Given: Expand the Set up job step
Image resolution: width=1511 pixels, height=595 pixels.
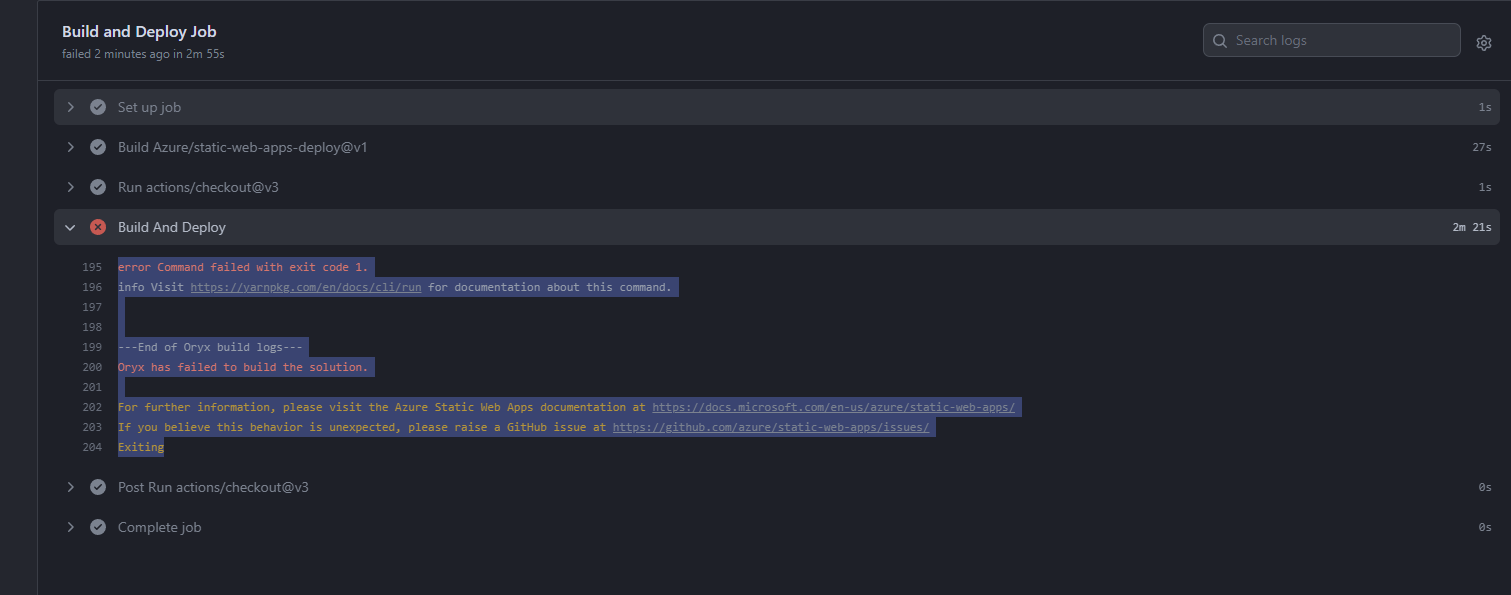Looking at the screenshot, I should tap(70, 106).
